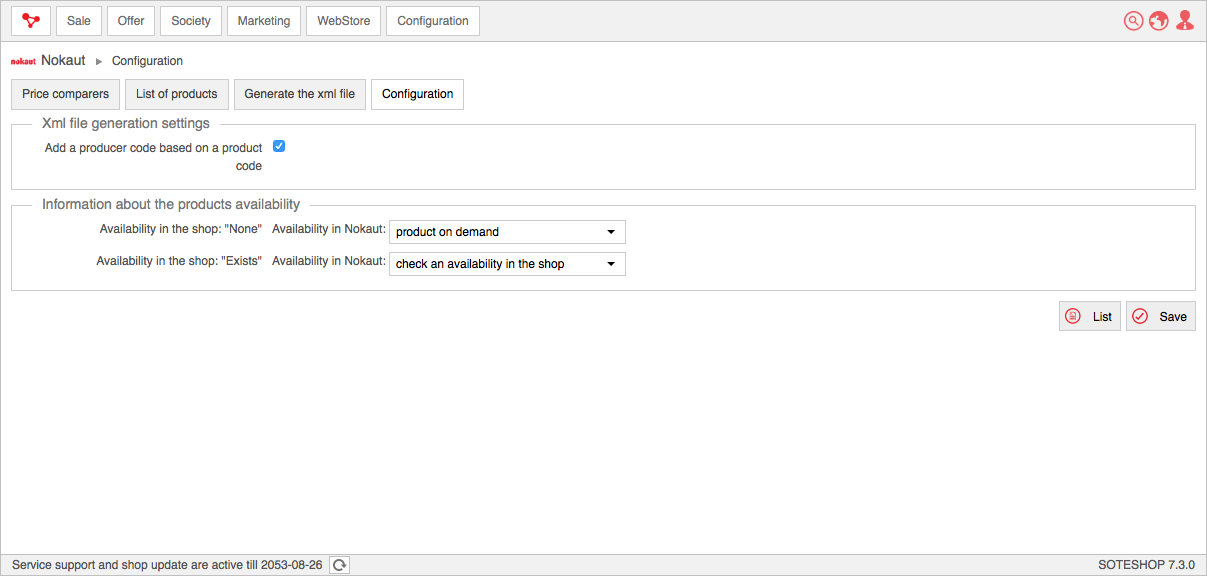
Task: Open the globe language icon
Action: (x=1159, y=21)
